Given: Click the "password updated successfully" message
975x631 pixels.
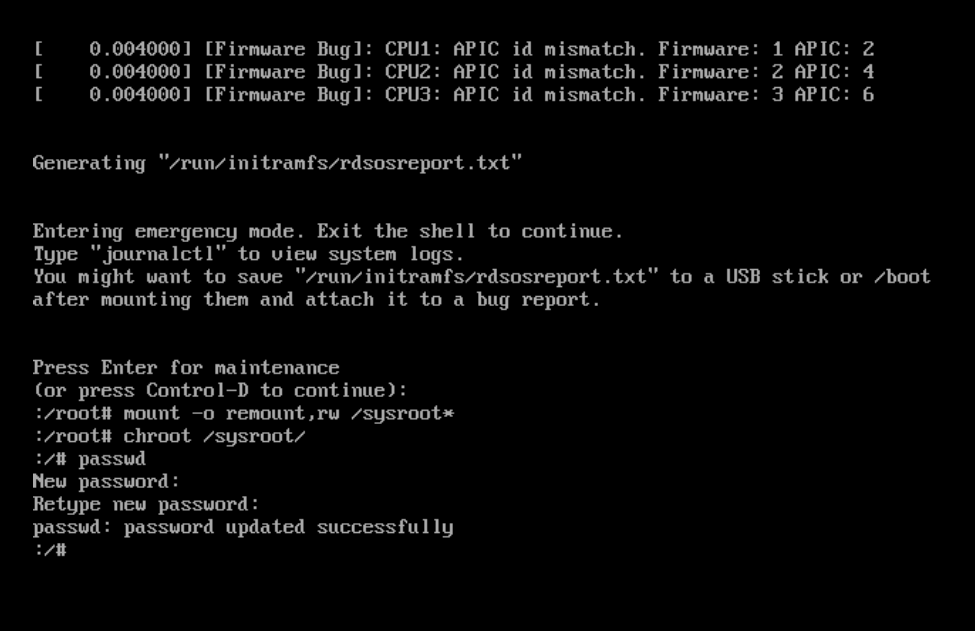Looking at the screenshot, I should coord(243,527).
